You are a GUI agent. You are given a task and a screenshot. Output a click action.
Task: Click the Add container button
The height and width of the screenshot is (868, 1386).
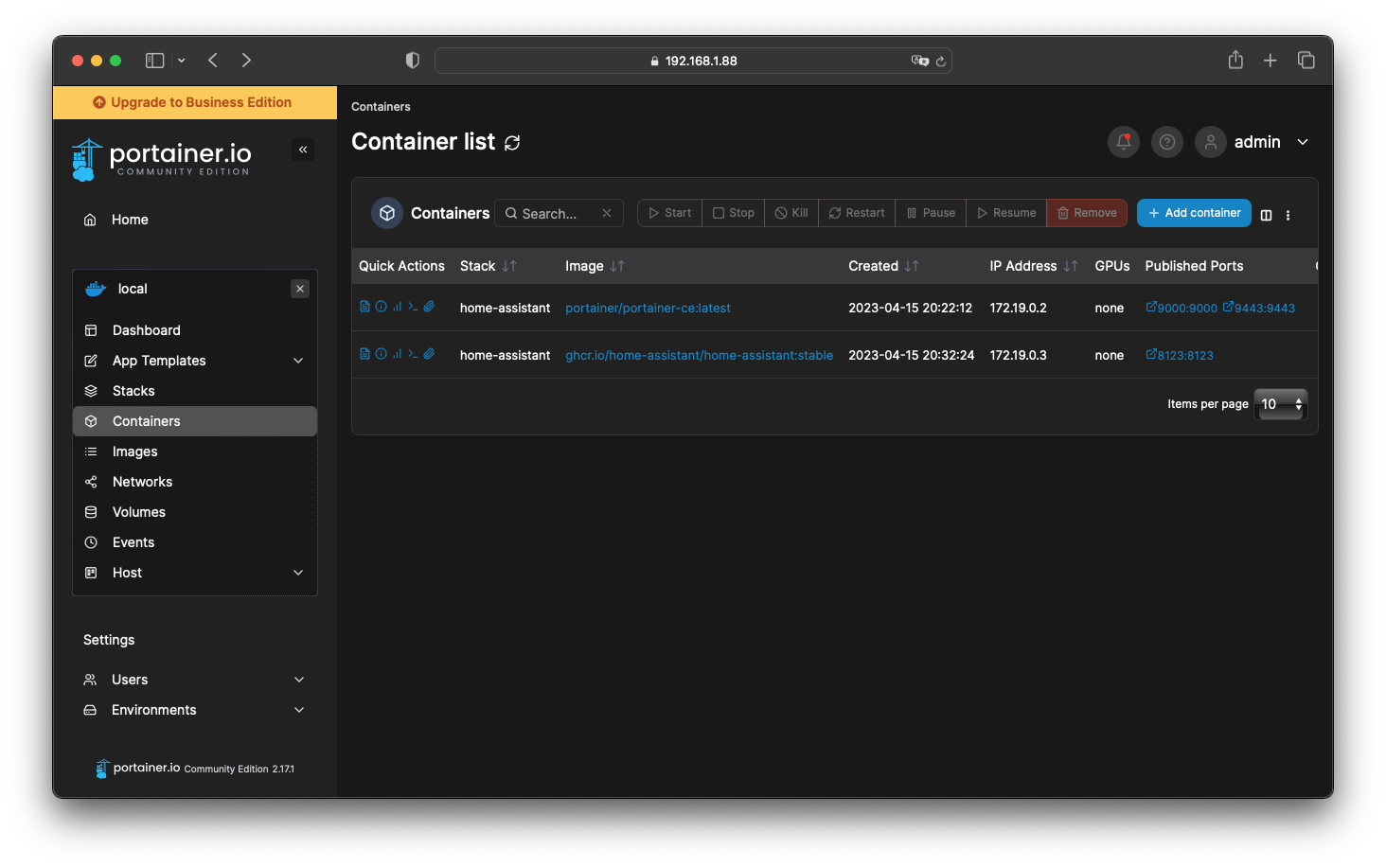[x=1194, y=212]
